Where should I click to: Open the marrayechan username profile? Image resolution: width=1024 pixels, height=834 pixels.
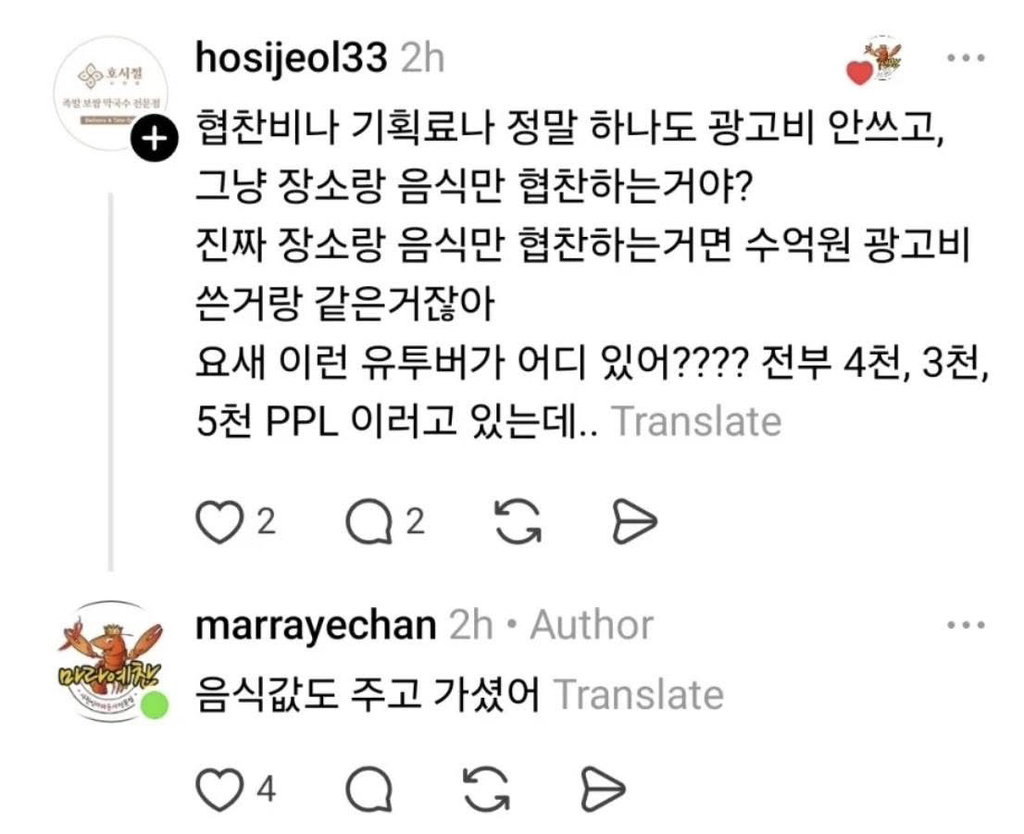[315, 625]
